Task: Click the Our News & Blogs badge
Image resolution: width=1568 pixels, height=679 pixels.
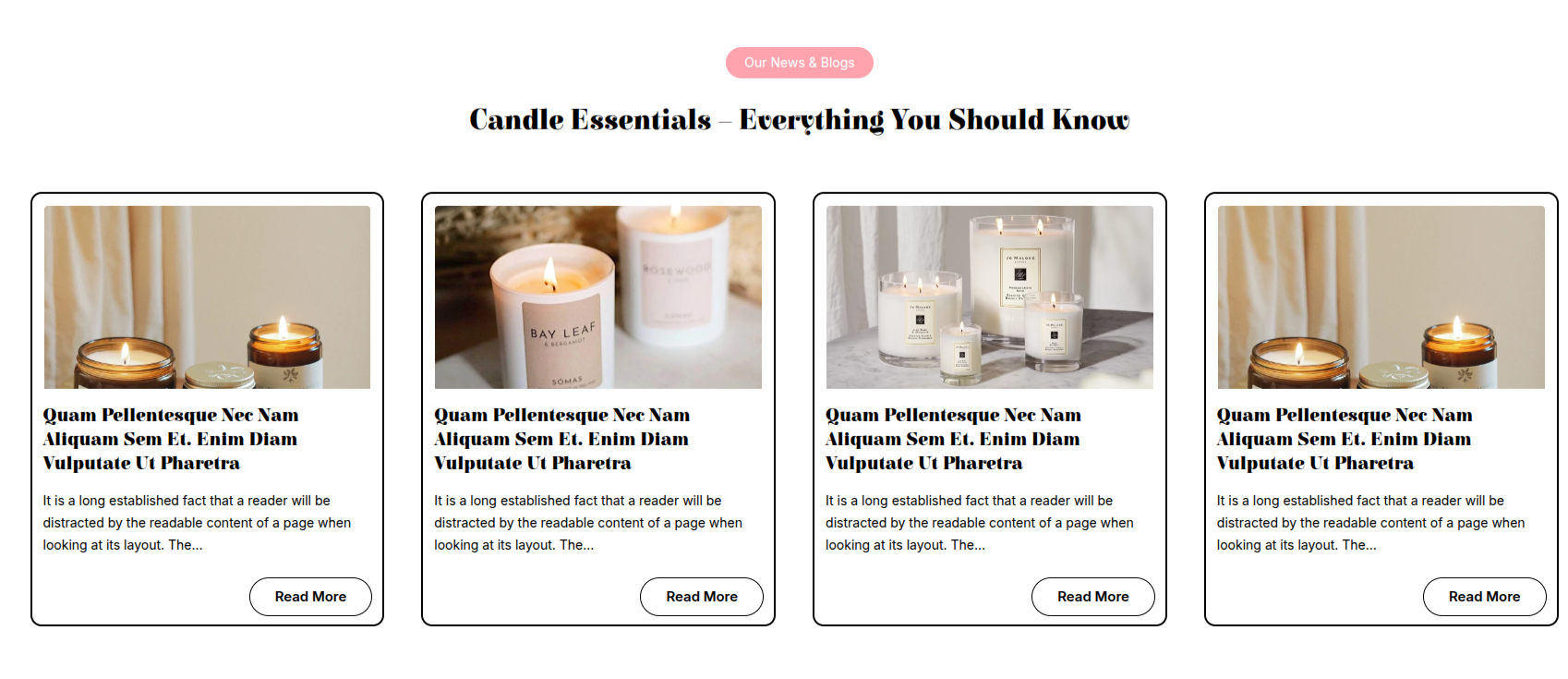Action: point(799,63)
